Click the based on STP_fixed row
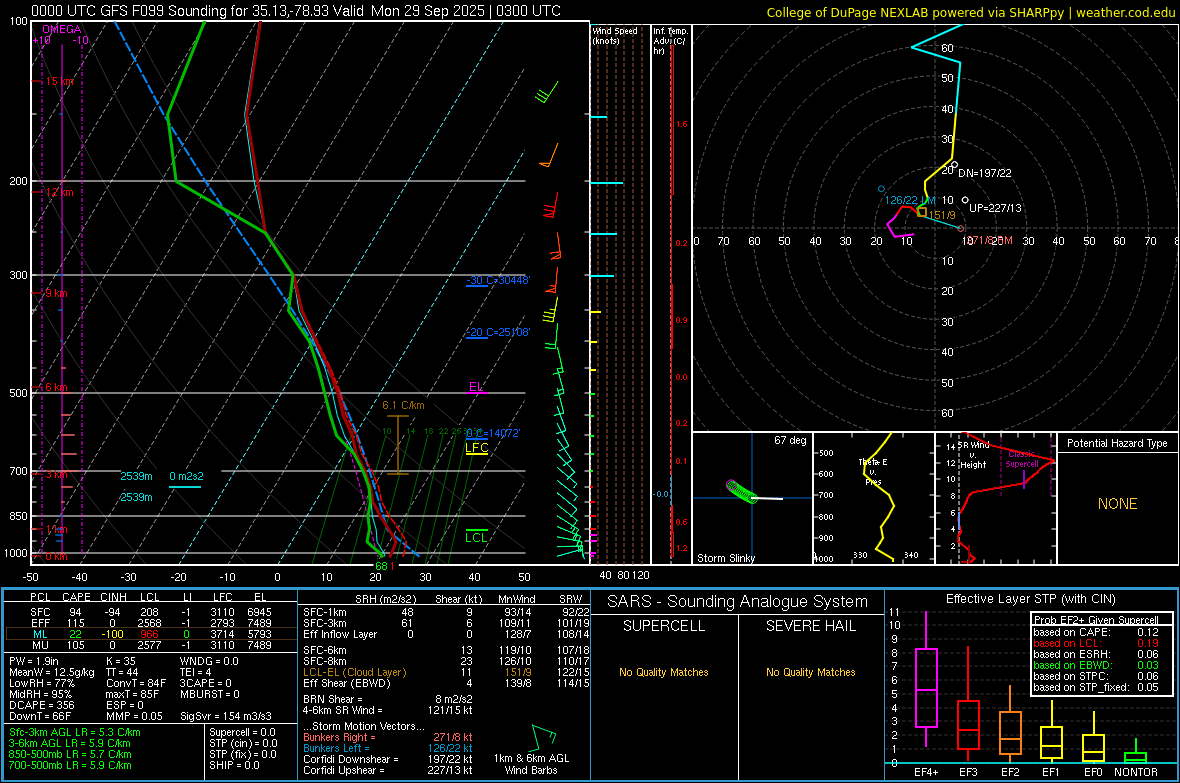The height and width of the screenshot is (783, 1180). (1096, 687)
